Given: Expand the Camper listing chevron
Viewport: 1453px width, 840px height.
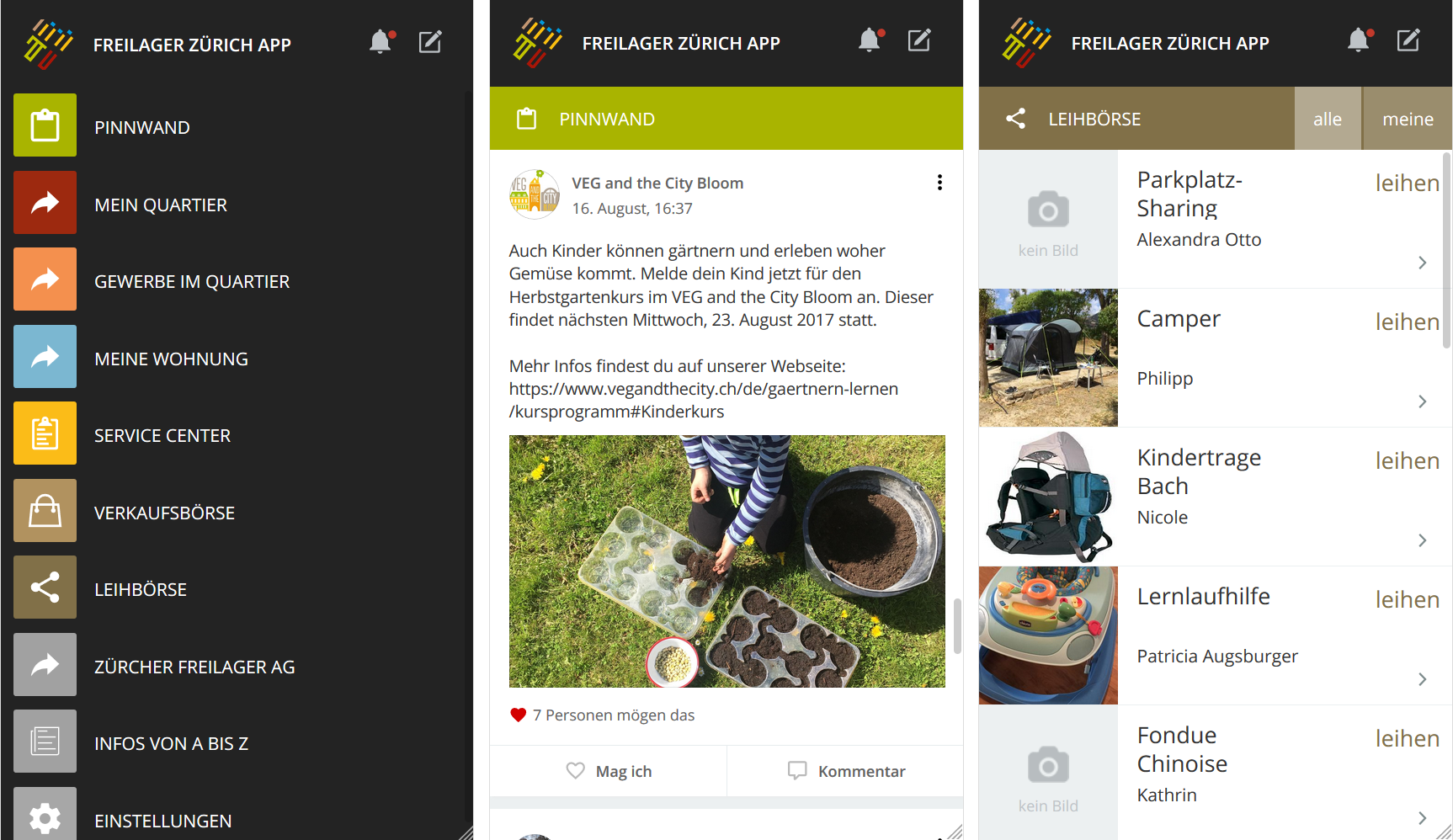Looking at the screenshot, I should click(1422, 401).
